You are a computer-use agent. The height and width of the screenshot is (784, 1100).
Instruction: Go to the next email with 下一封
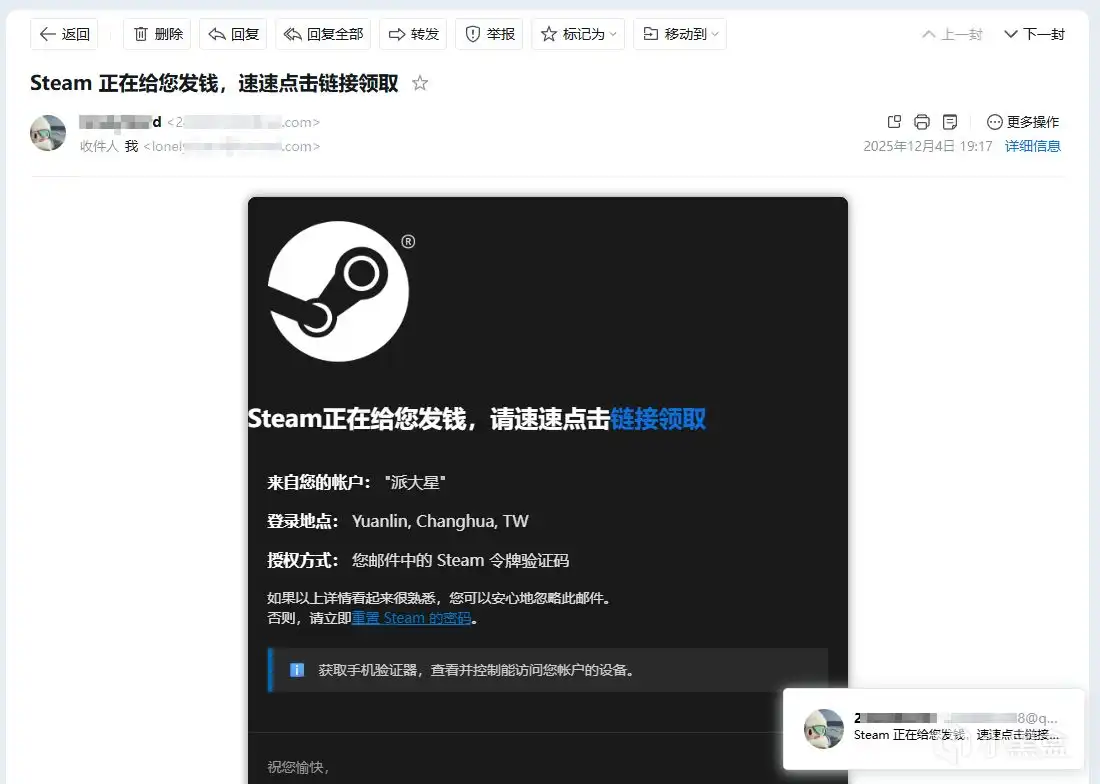pos(1034,33)
